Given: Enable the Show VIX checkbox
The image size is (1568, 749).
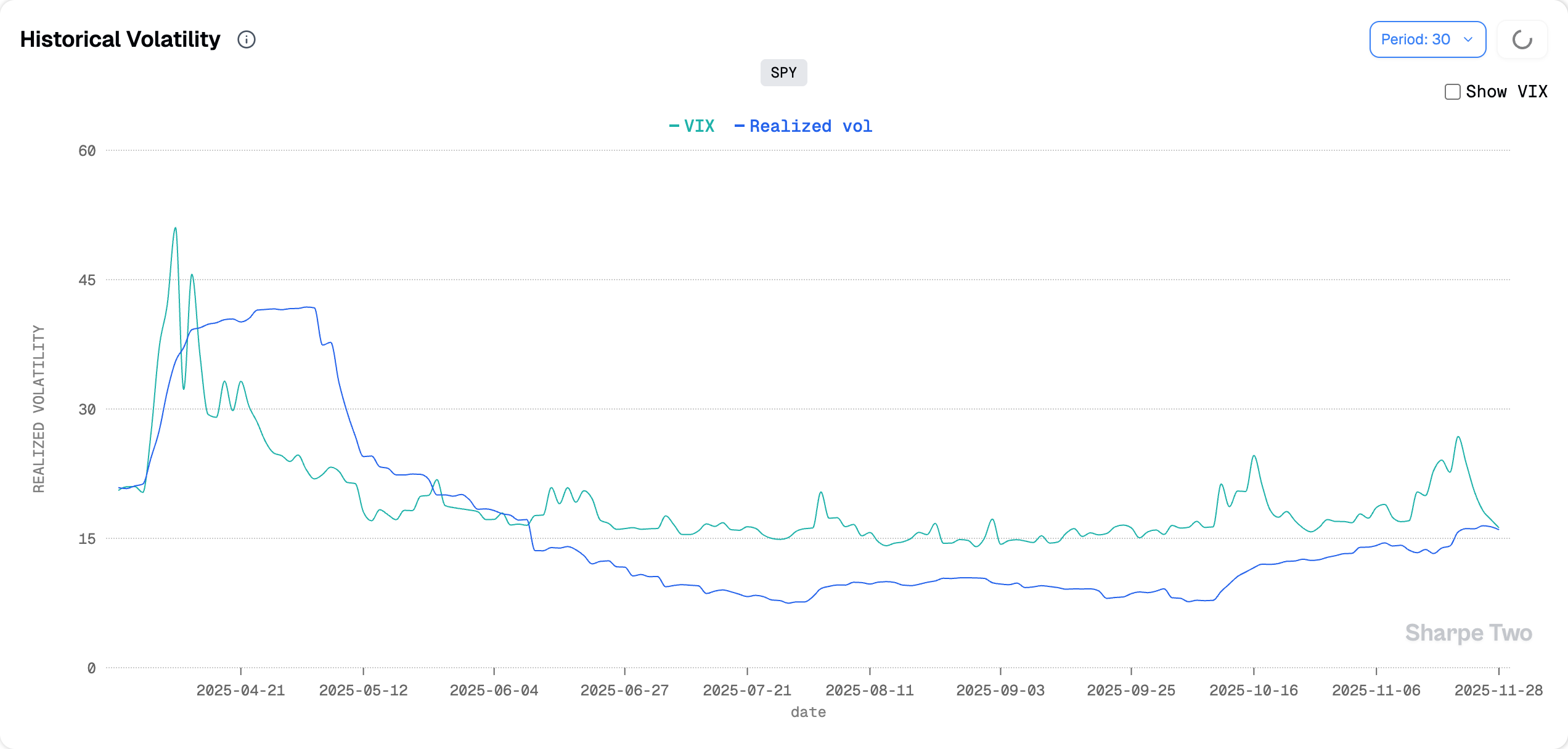Looking at the screenshot, I should (1452, 92).
